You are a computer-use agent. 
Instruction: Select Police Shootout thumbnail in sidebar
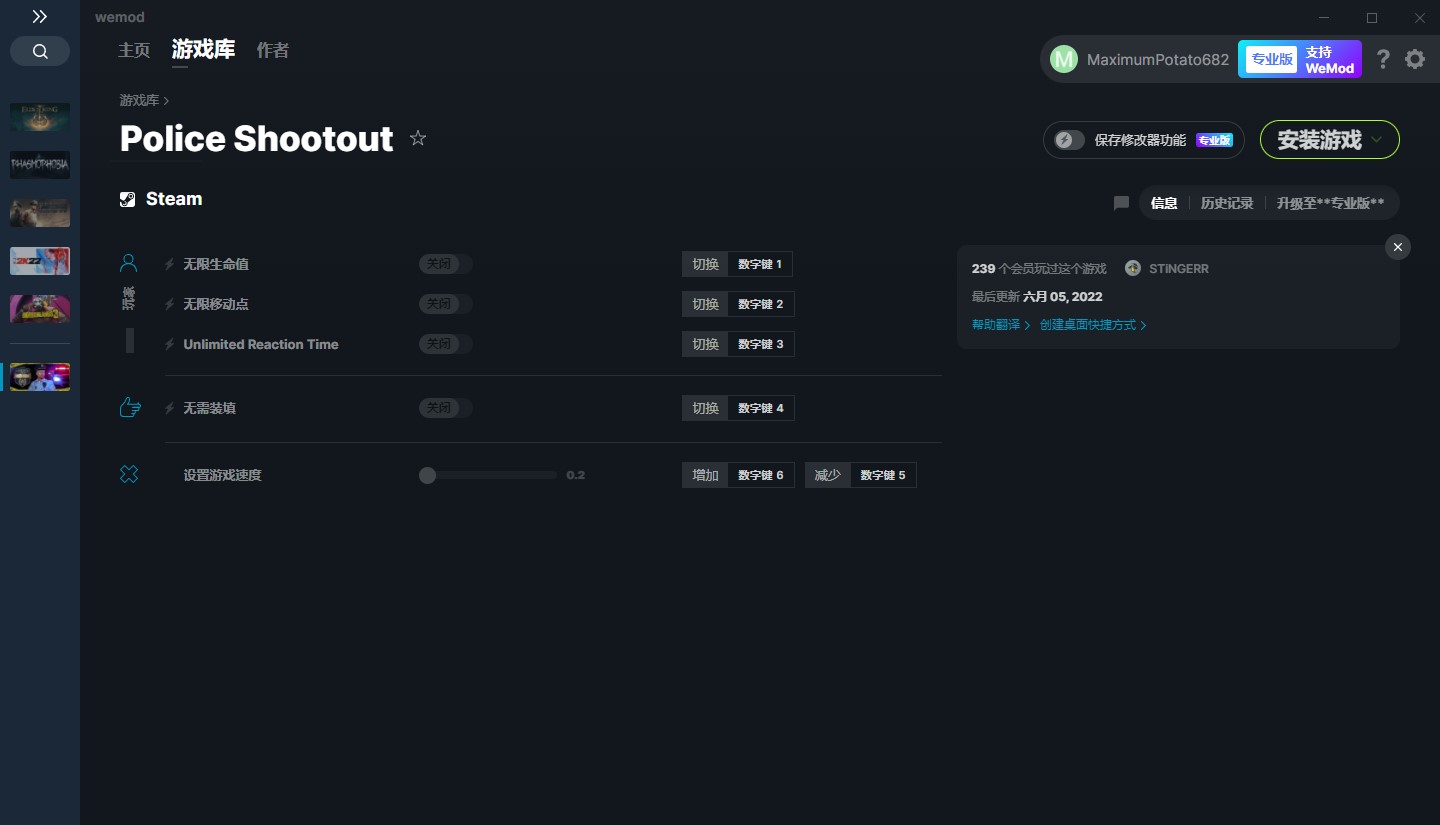pos(40,377)
